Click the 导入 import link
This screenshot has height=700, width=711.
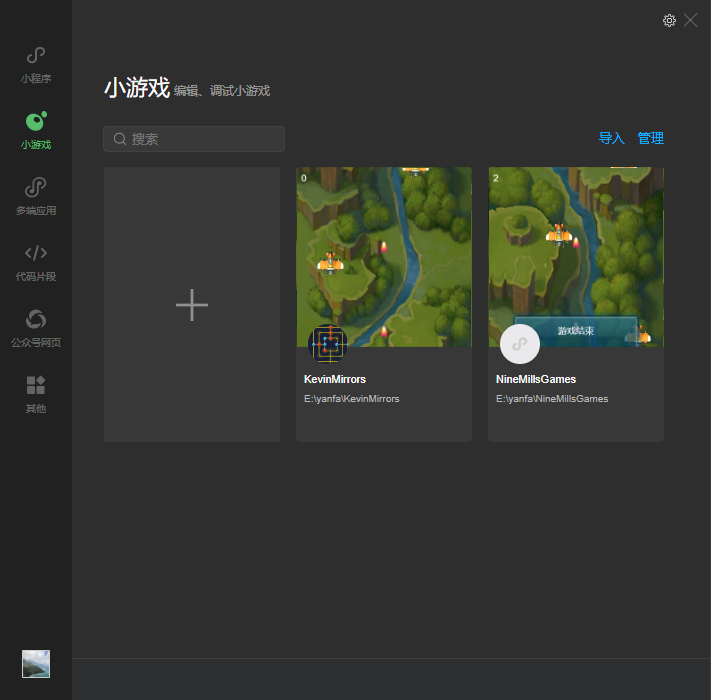(x=611, y=139)
